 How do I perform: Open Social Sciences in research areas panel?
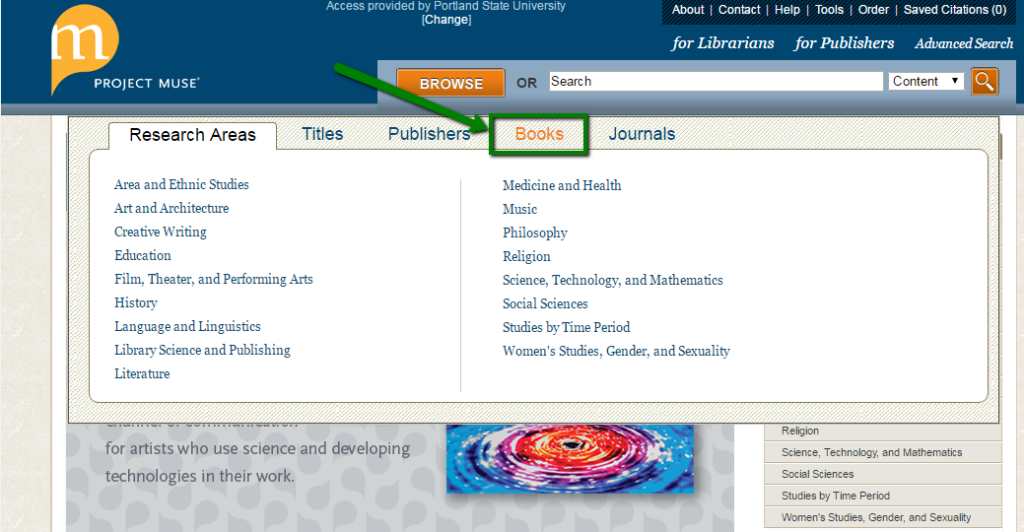[x=545, y=304]
